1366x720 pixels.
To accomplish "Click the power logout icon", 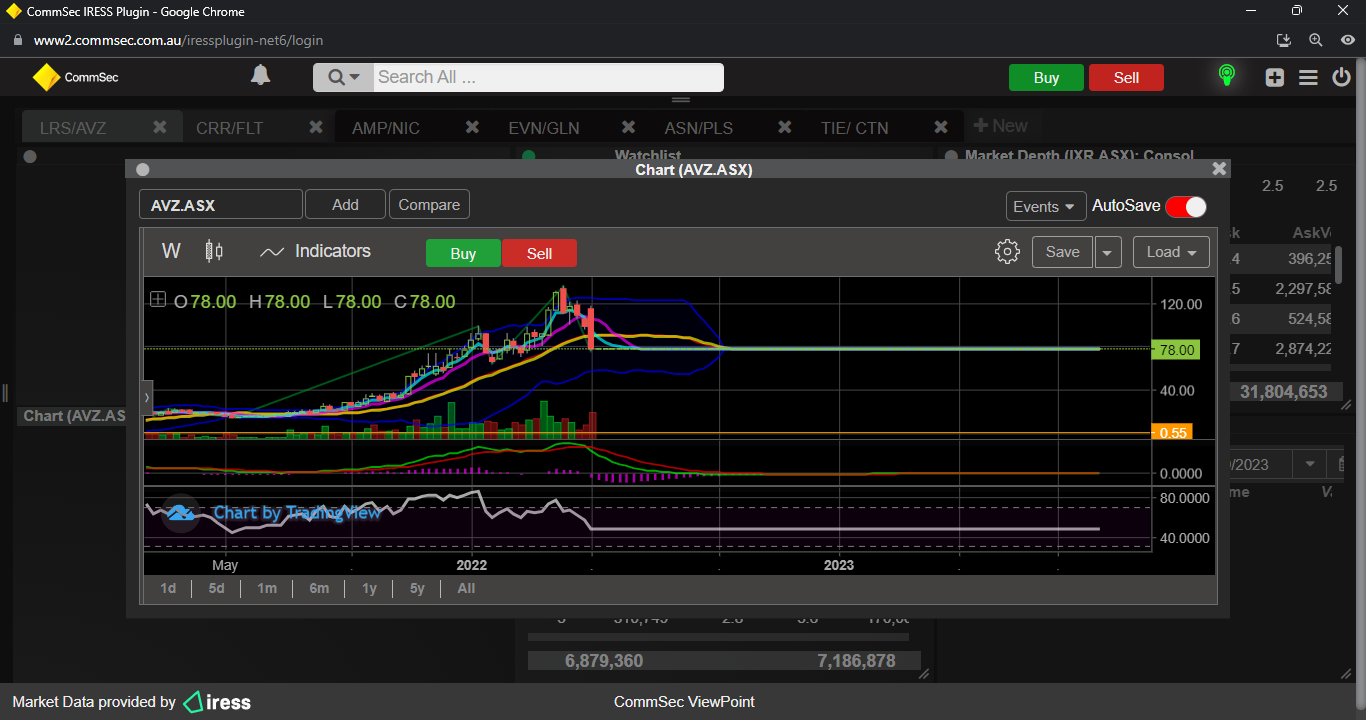I will pyautogui.click(x=1342, y=77).
